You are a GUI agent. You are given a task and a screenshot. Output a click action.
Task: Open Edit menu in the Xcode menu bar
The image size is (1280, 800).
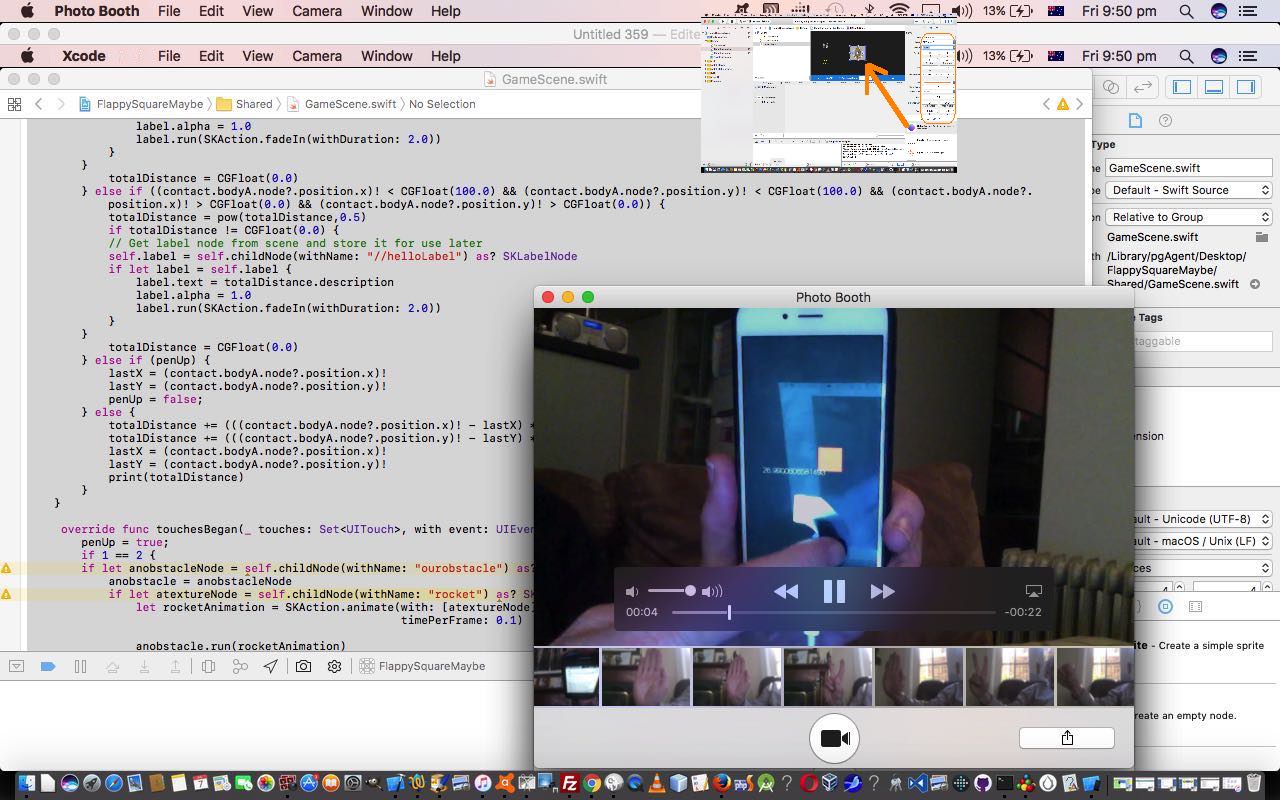211,56
